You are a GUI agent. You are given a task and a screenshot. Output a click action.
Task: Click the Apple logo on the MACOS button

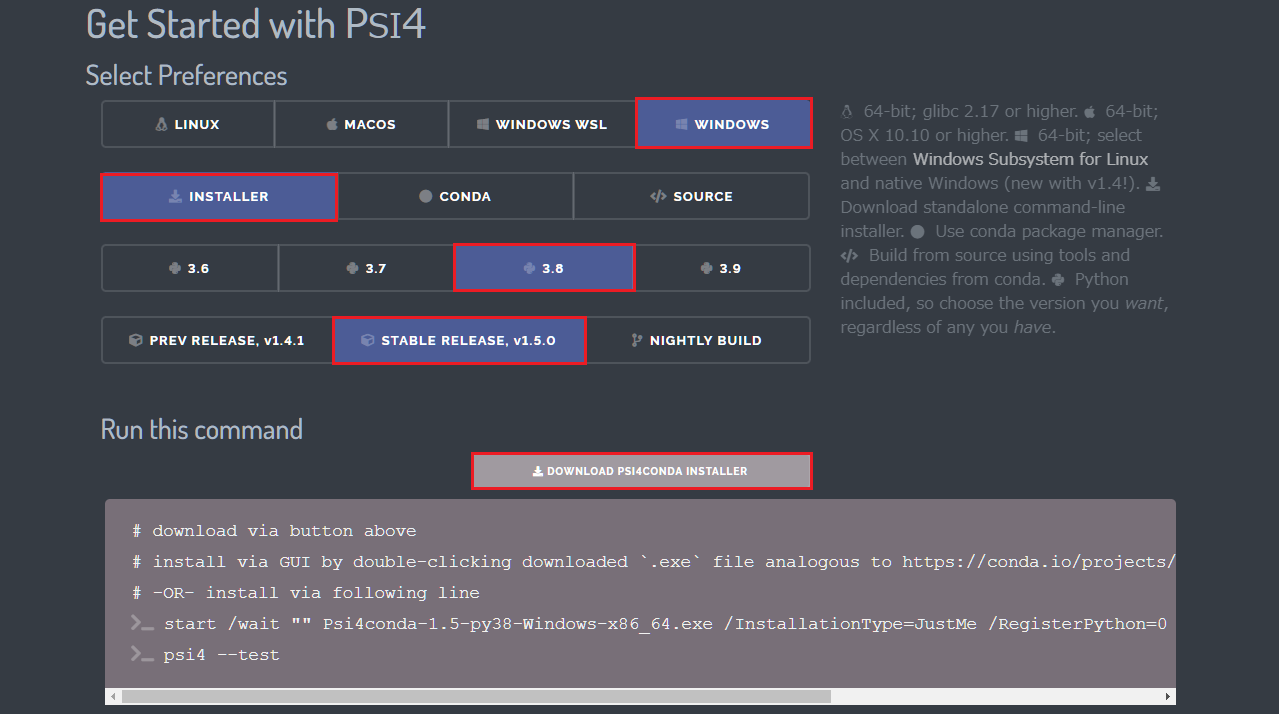click(x=330, y=124)
